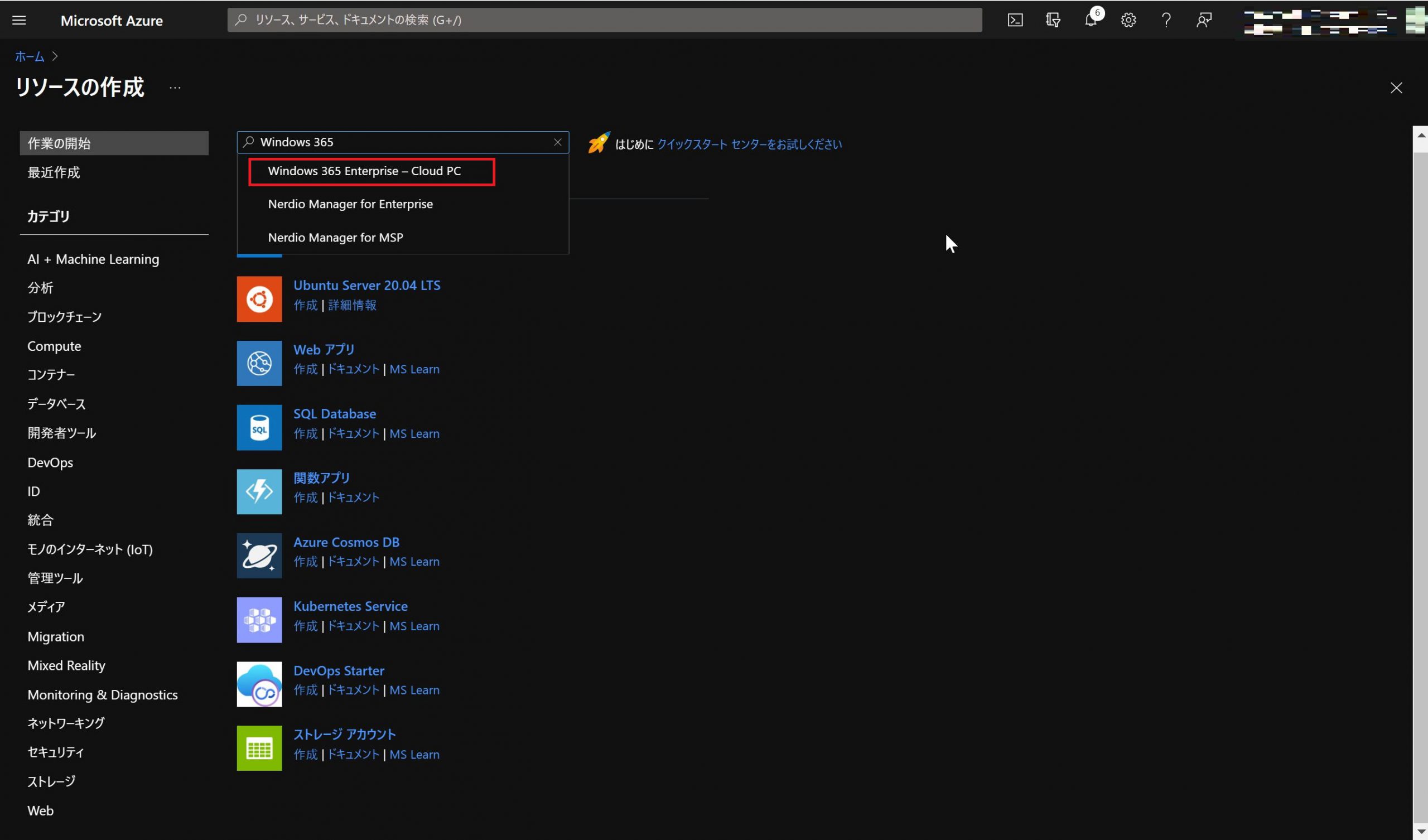Select Nerdio Manager for Enterprise suggestion
The height and width of the screenshot is (840, 1428).
coord(350,204)
